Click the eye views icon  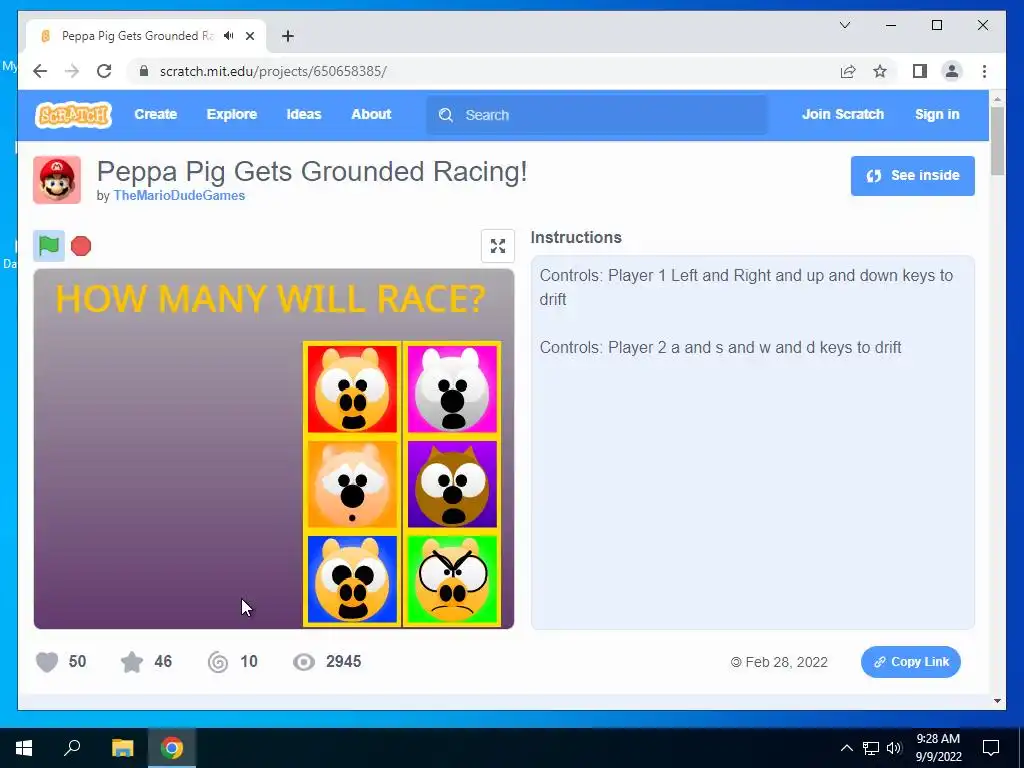pos(304,662)
